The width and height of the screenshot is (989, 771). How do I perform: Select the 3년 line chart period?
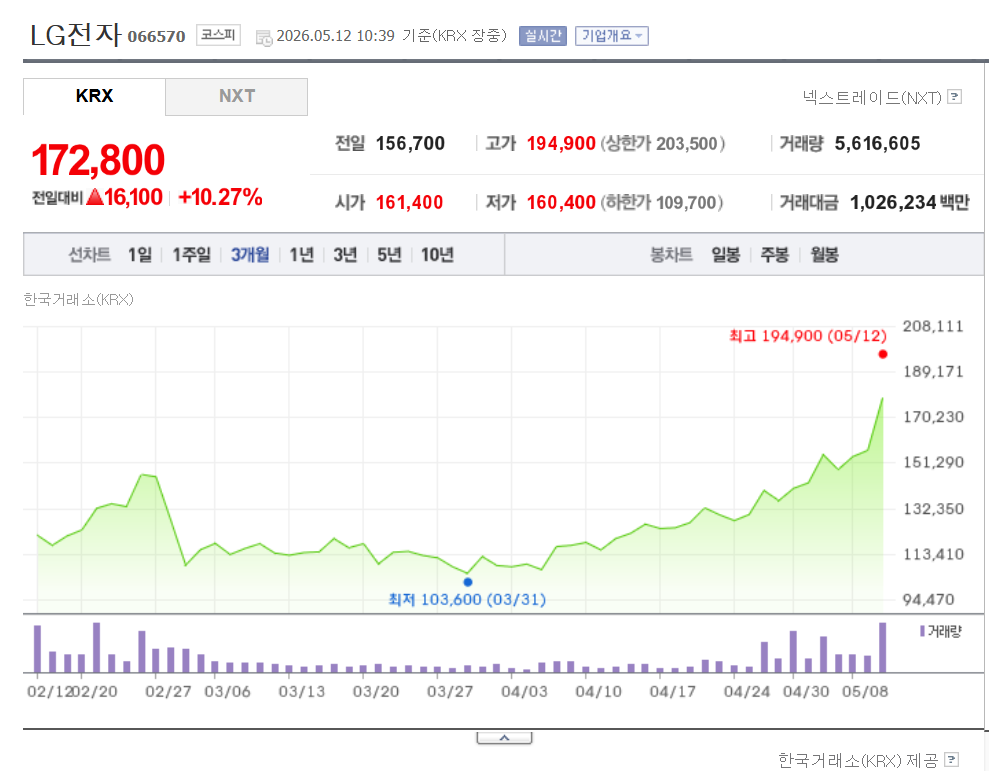pos(345,255)
